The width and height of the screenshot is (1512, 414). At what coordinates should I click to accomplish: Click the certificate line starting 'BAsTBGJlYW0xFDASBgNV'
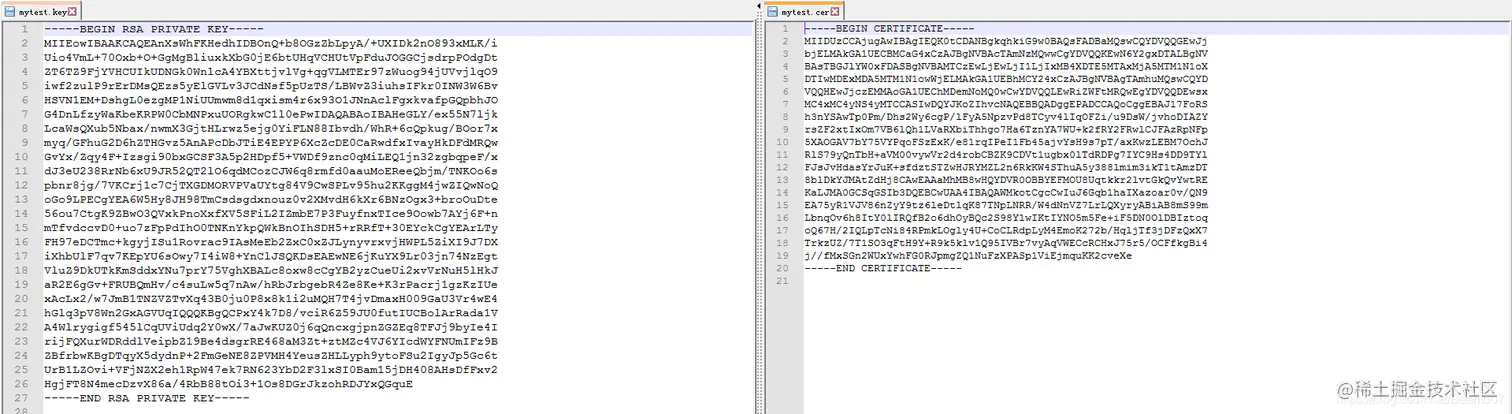pyautogui.click(x=1006, y=65)
